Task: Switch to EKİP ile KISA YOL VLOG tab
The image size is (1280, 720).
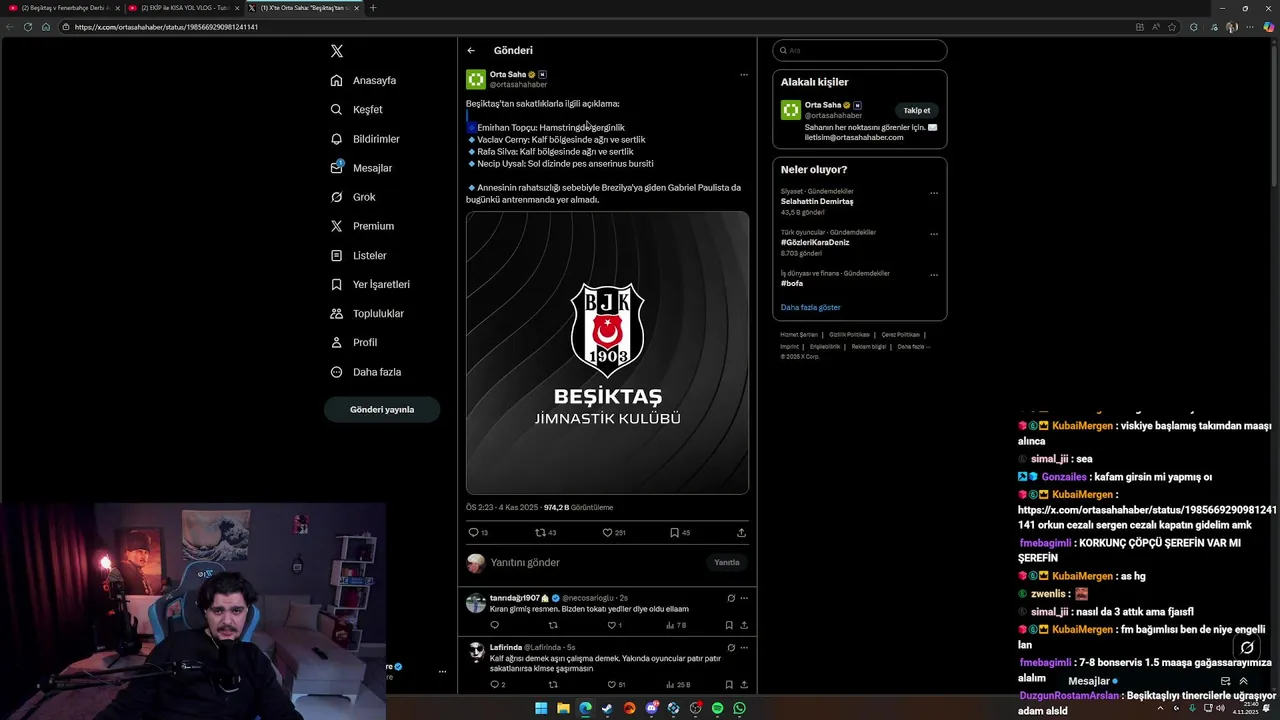Action: tap(184, 8)
